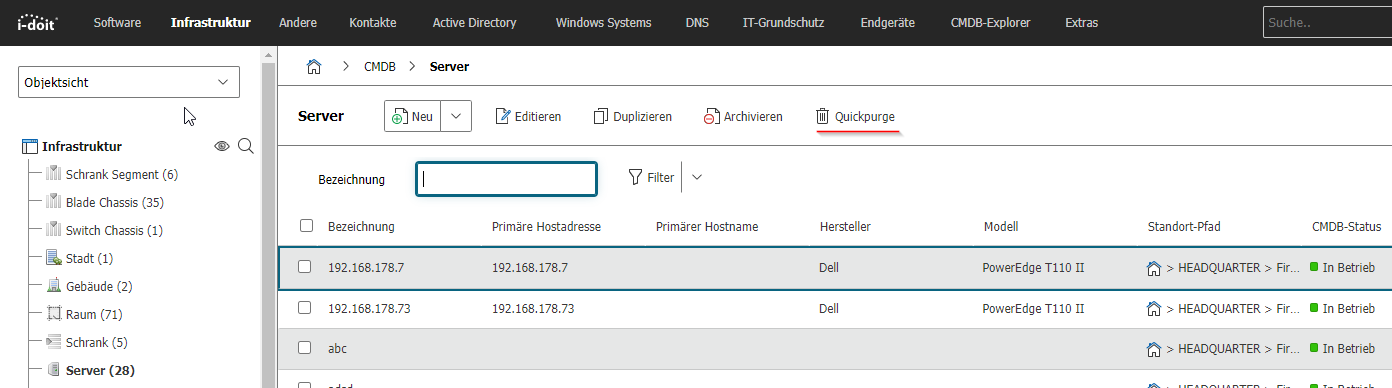1392x388 pixels.
Task: Click the Archivieren icon
Action: (711, 117)
